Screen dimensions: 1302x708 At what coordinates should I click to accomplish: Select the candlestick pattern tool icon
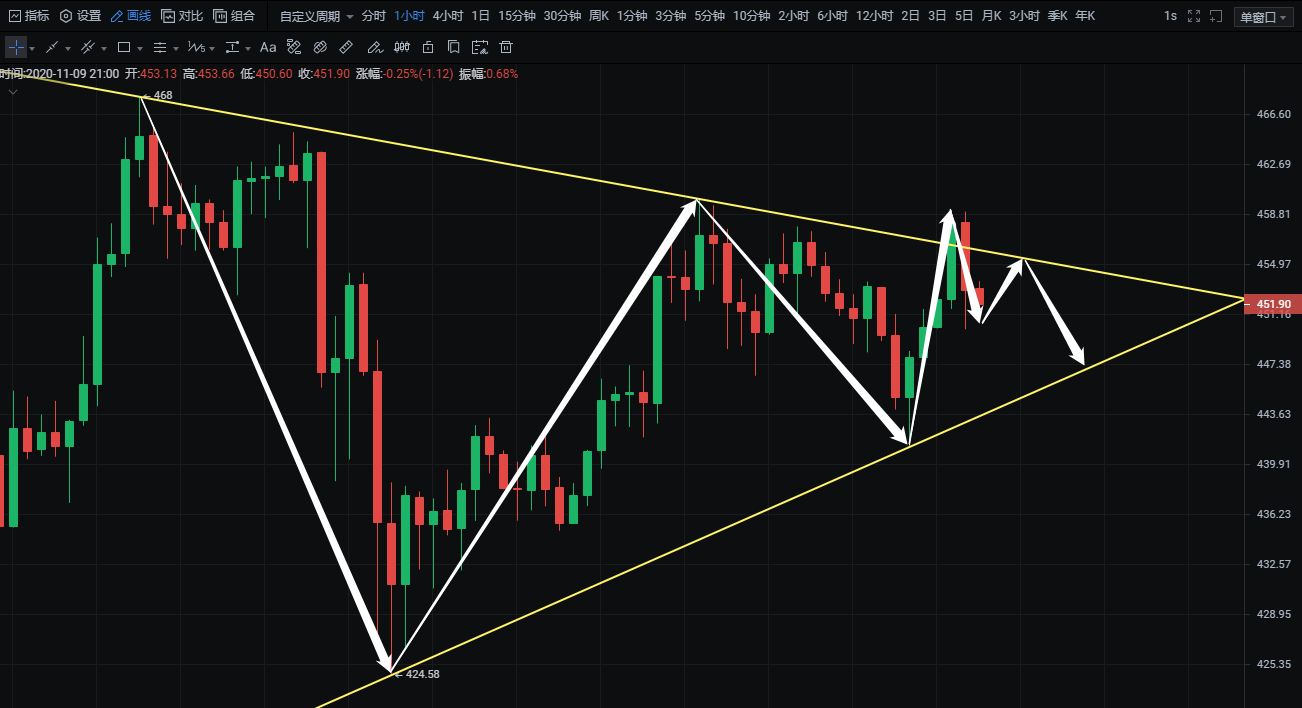401,48
